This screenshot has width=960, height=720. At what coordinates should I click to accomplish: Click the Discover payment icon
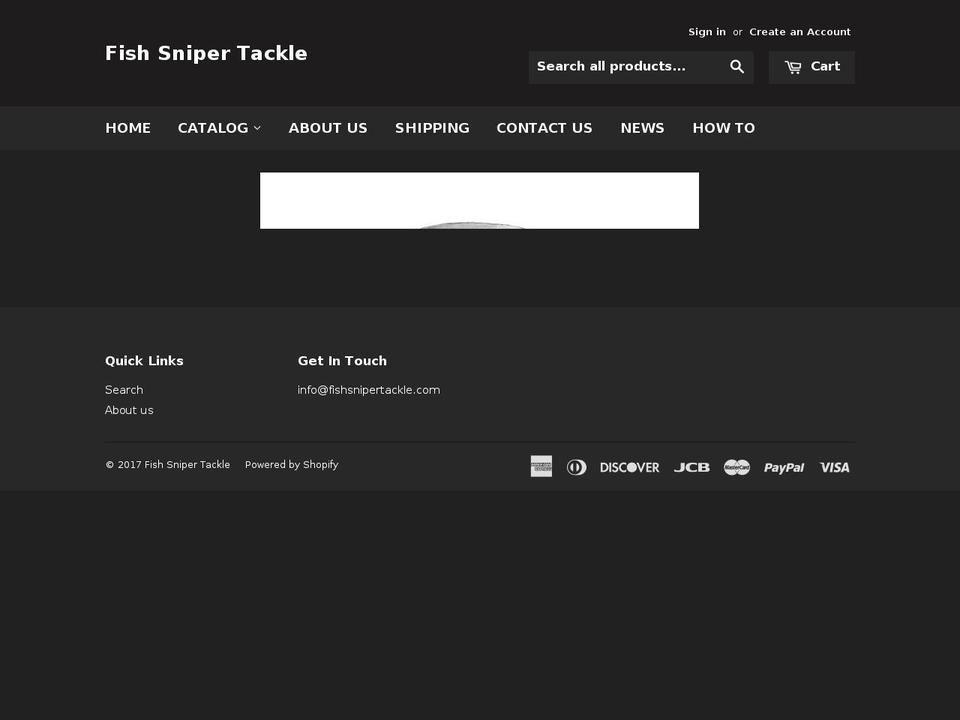click(x=629, y=467)
